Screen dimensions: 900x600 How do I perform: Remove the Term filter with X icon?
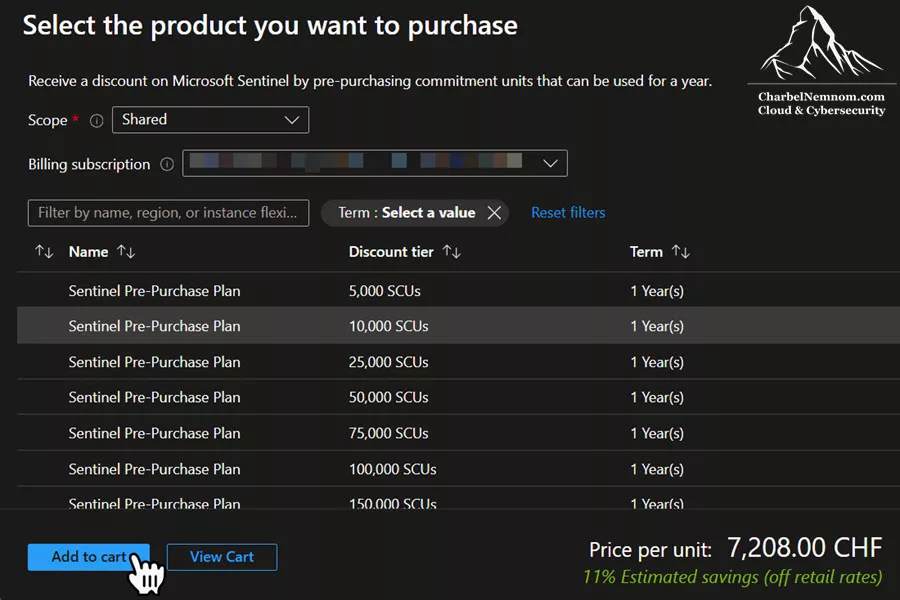(494, 213)
